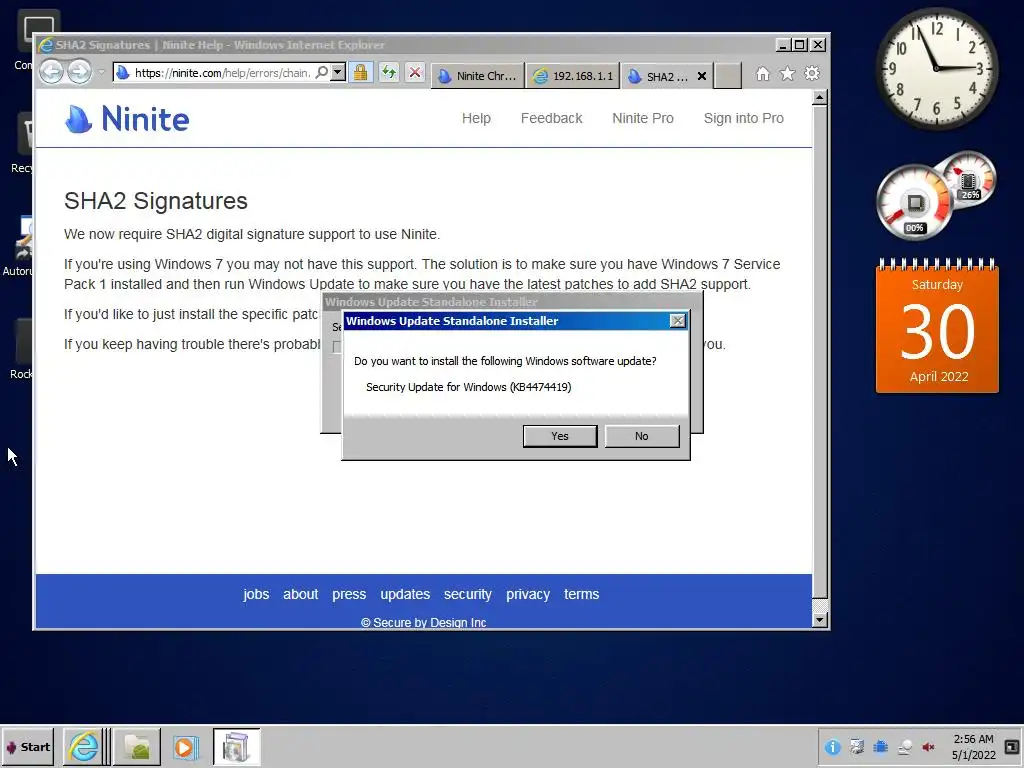Image resolution: width=1024 pixels, height=768 pixels.
Task: Open the updates footer link
Action: [405, 594]
